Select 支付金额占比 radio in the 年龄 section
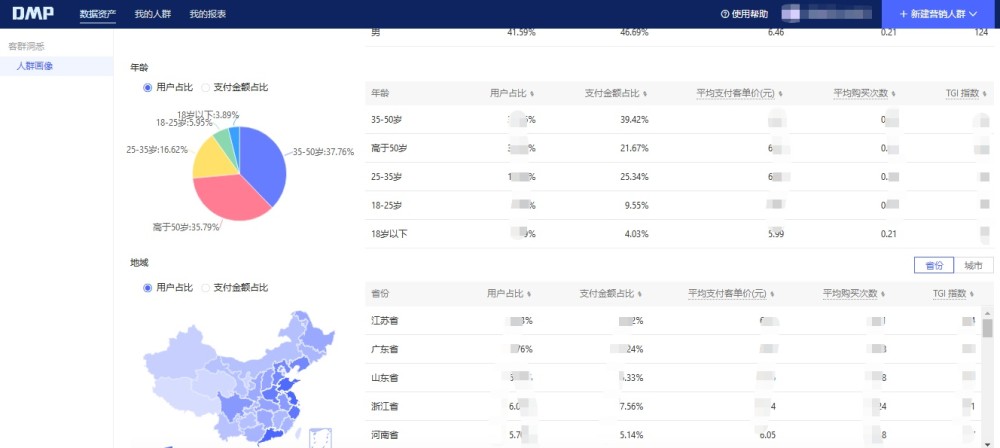The height and width of the screenshot is (448, 1000). point(206,87)
